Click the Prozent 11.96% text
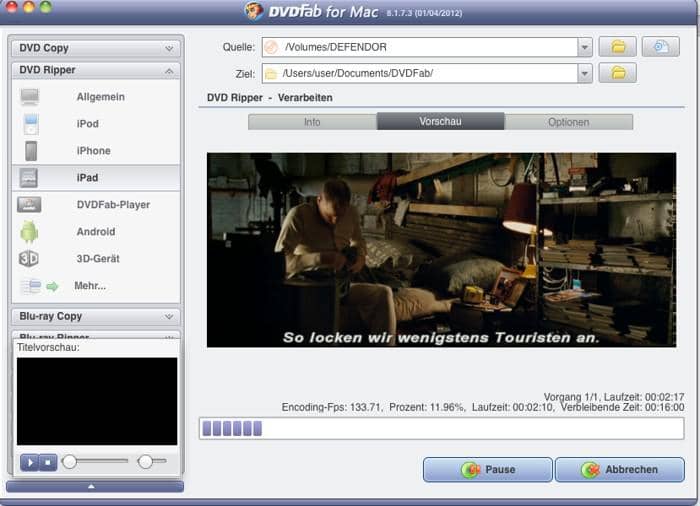 click(x=427, y=407)
